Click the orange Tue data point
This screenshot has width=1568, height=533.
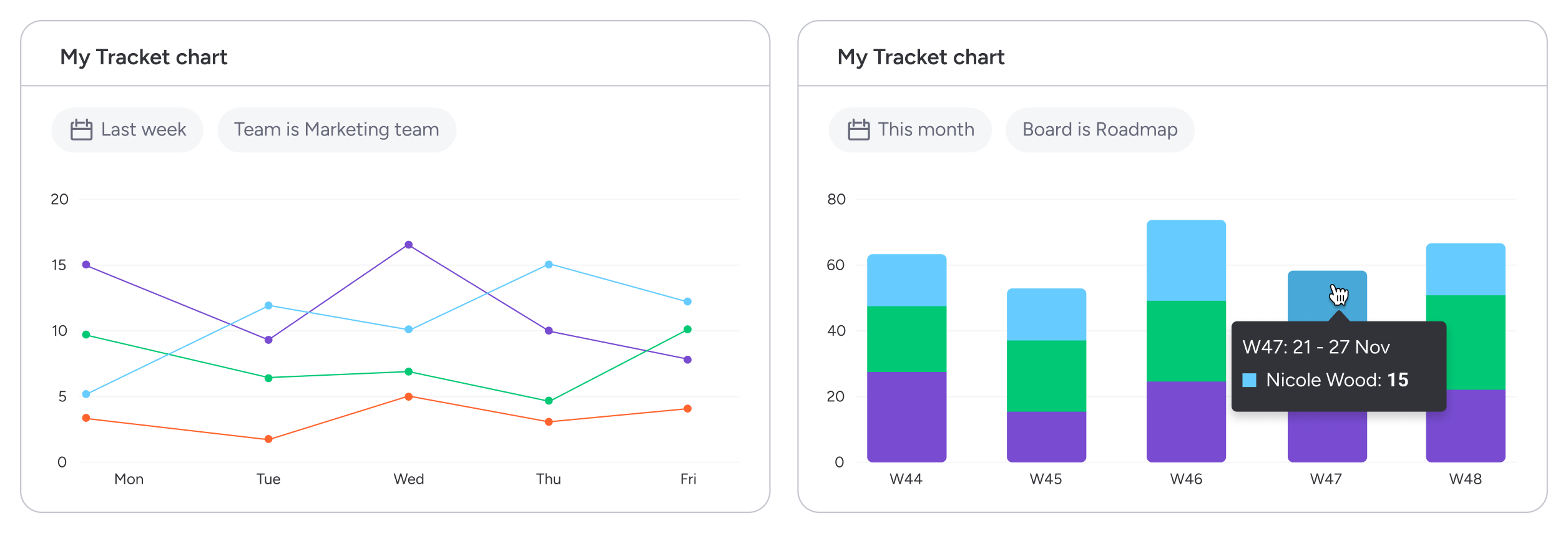269,439
